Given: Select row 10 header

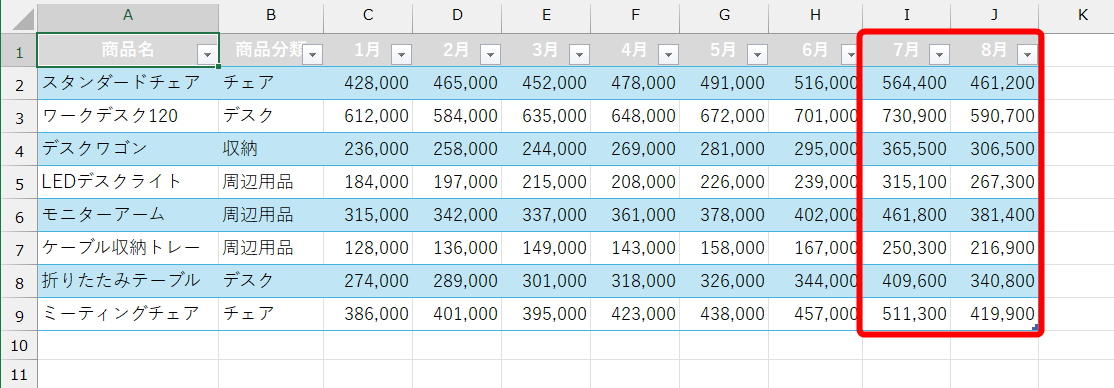Looking at the screenshot, I should [18, 346].
